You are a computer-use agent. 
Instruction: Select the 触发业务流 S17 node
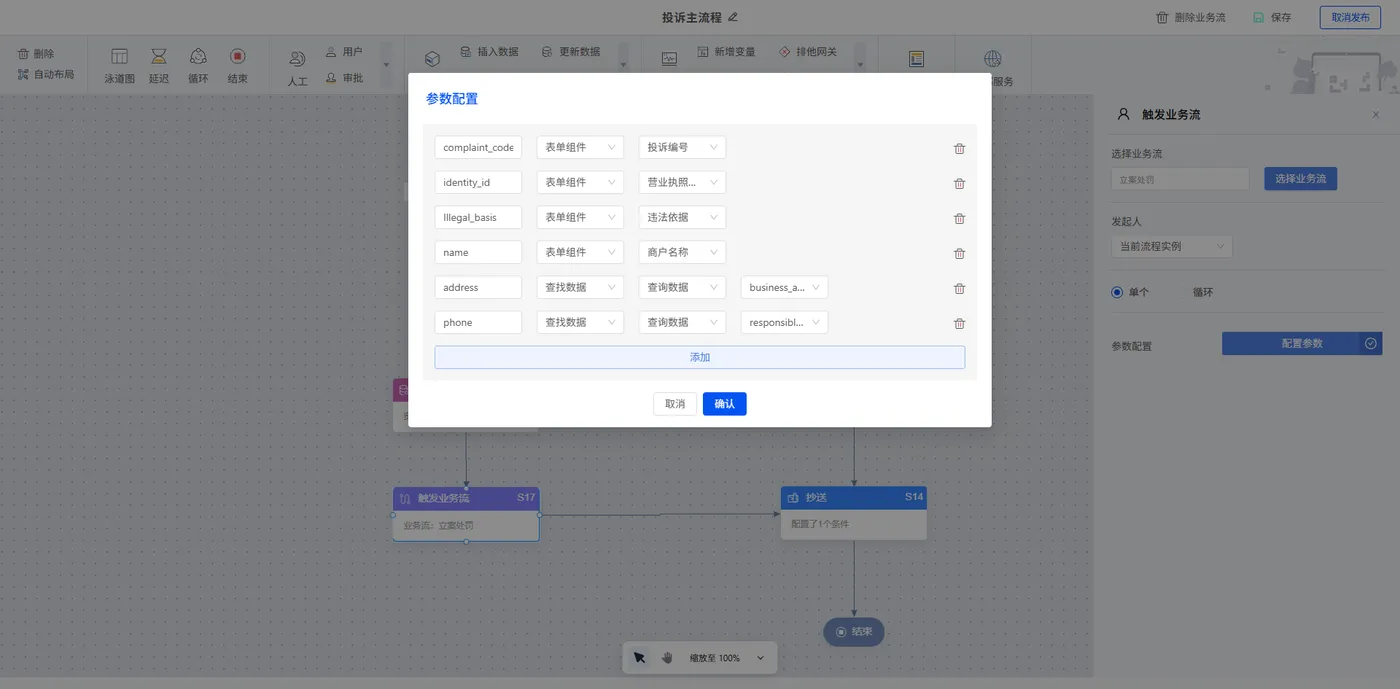pos(466,514)
